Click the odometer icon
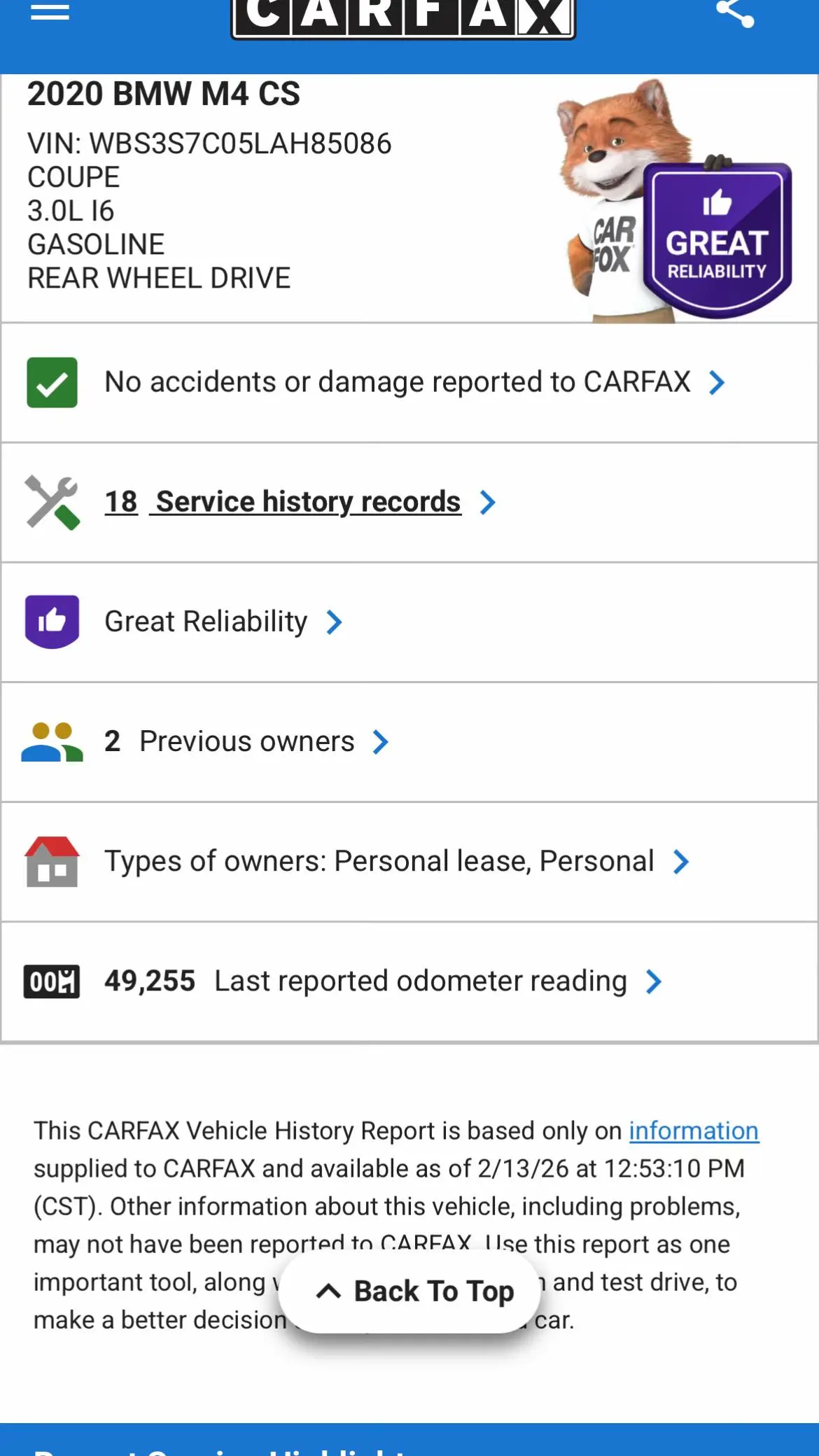 (x=52, y=981)
